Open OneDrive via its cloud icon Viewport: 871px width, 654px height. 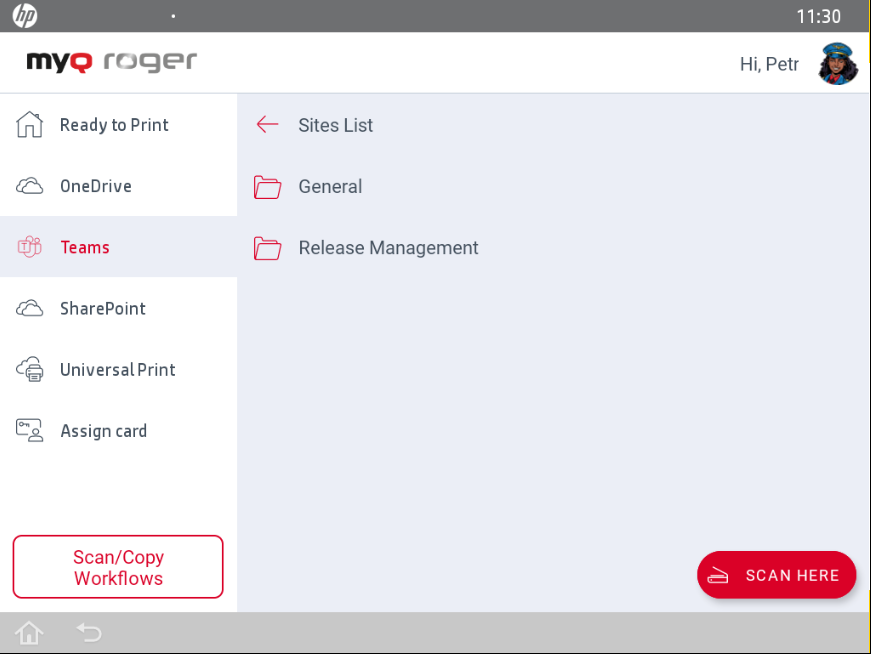click(30, 186)
